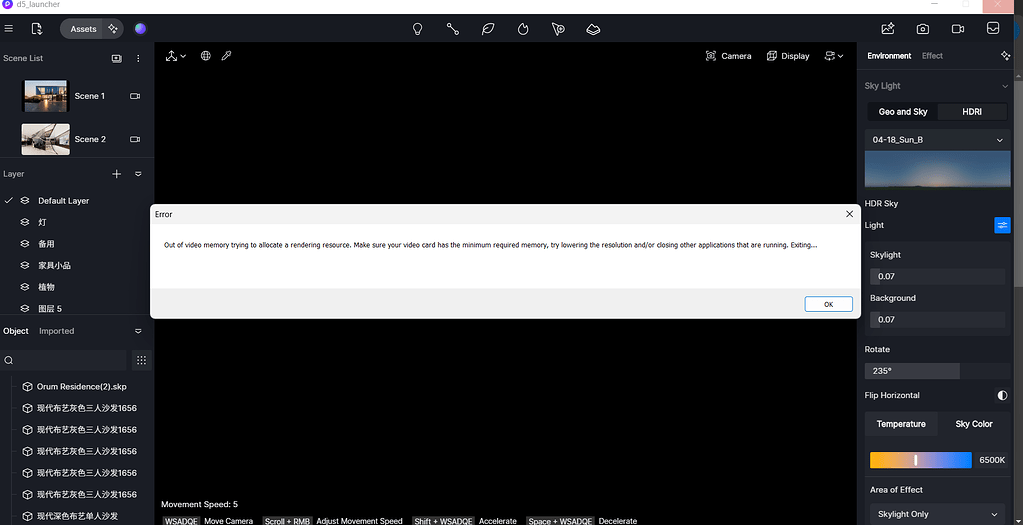
Task: Toggle the Light settings blue button
Action: pyautogui.click(x=1002, y=225)
